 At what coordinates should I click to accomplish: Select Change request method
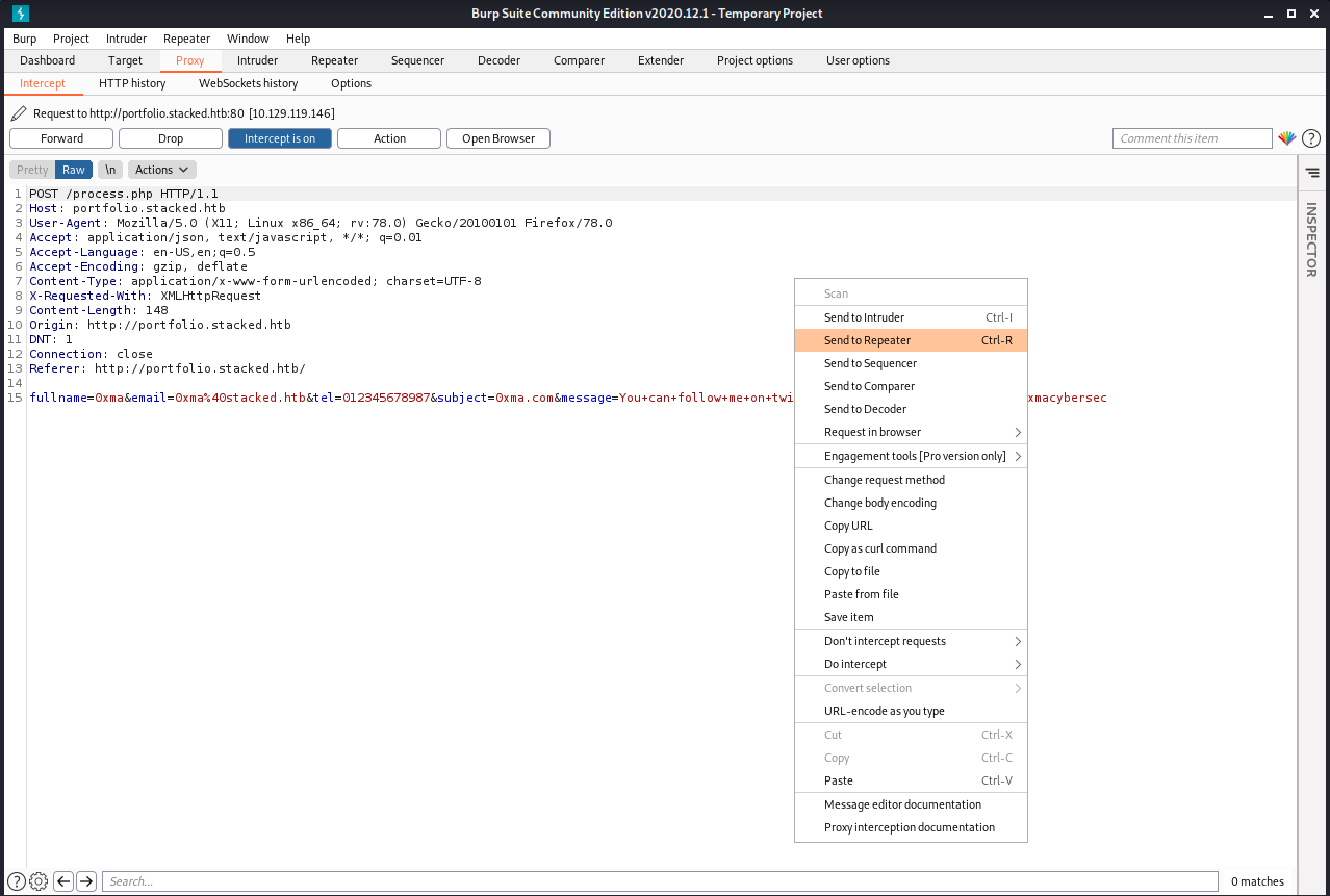(911, 480)
